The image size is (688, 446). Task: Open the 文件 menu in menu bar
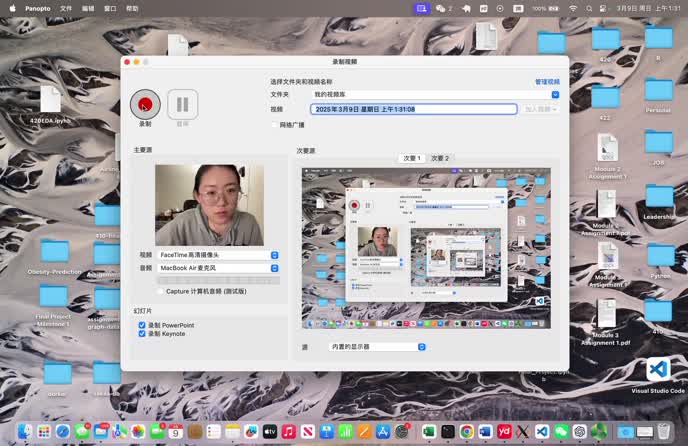[66, 8]
